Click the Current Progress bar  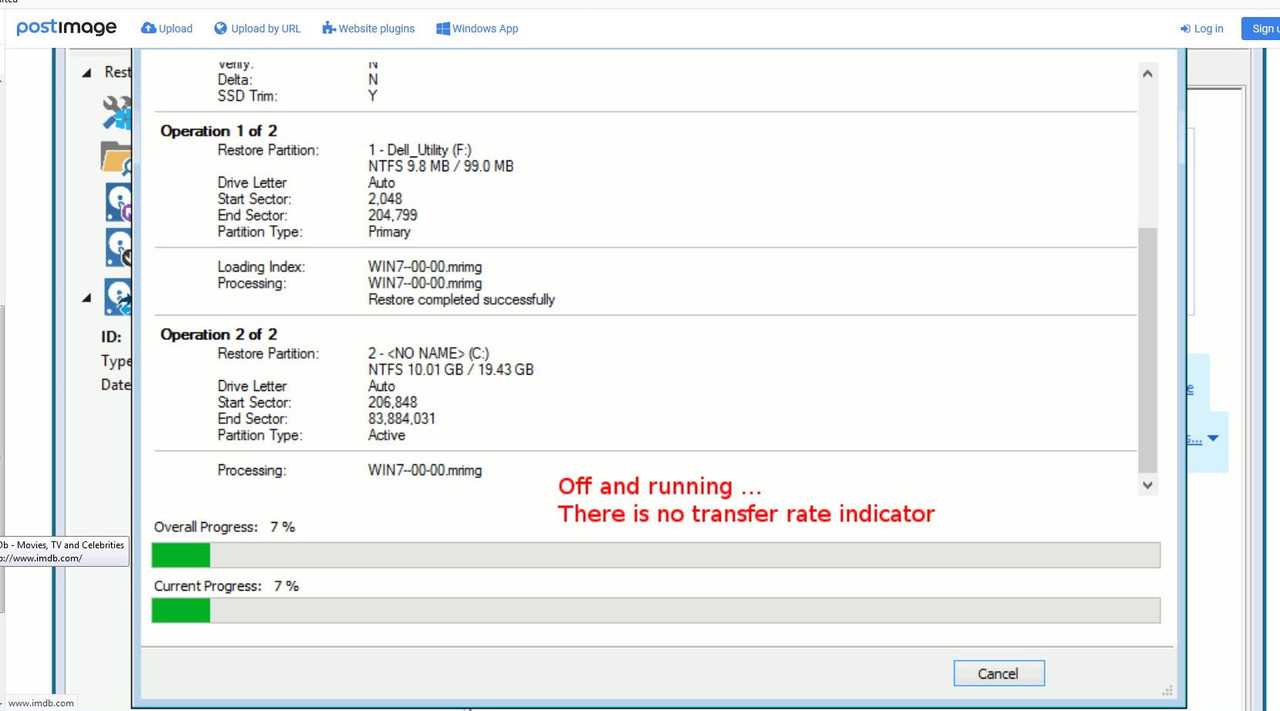656,610
